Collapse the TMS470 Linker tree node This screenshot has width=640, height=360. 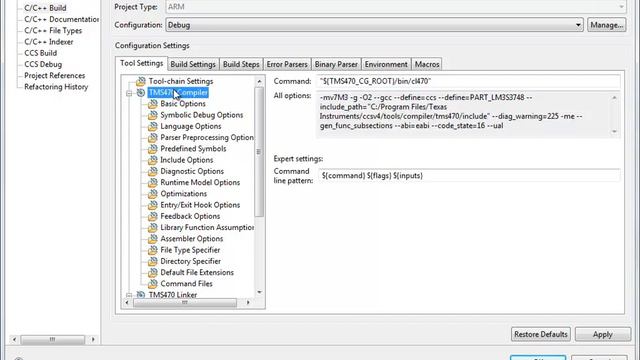tap(129, 295)
